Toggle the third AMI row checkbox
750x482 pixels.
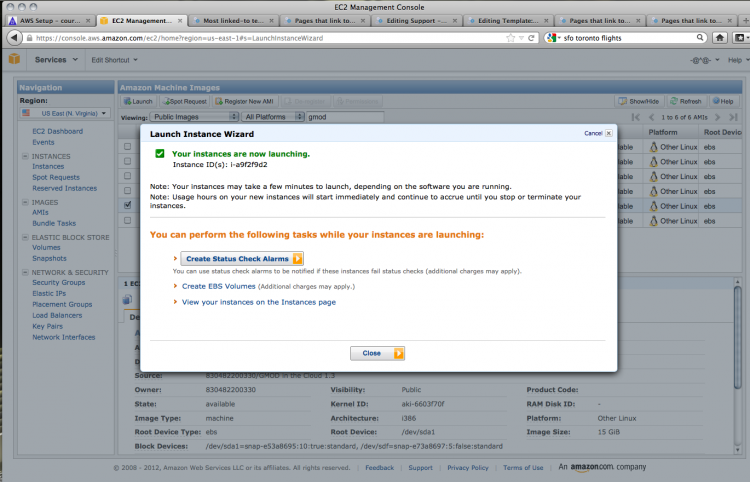tap(127, 175)
